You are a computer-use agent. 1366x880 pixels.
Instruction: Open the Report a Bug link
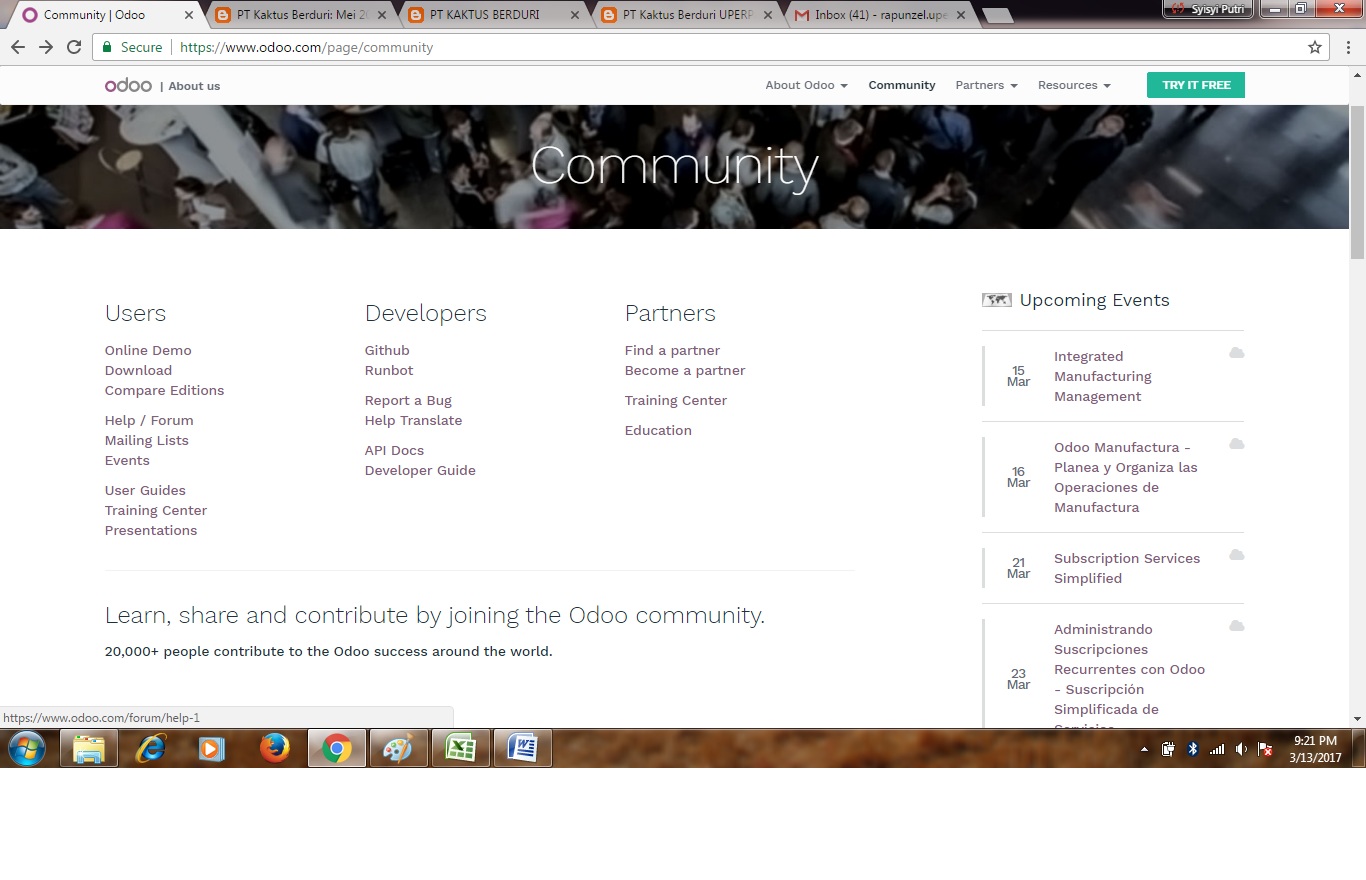[x=408, y=400]
